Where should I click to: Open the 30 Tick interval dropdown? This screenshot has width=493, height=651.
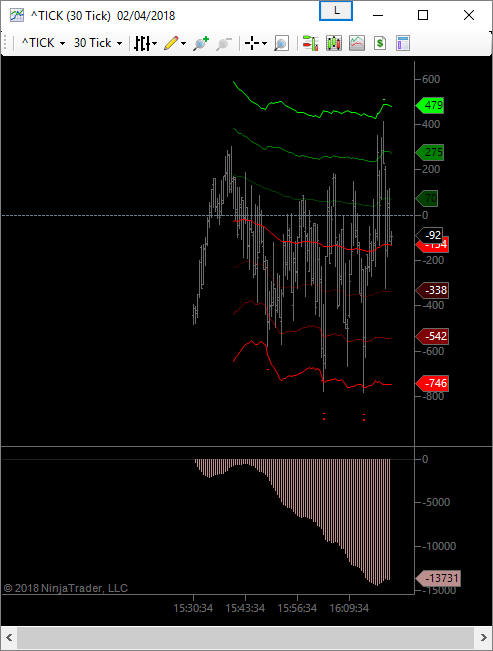click(98, 43)
